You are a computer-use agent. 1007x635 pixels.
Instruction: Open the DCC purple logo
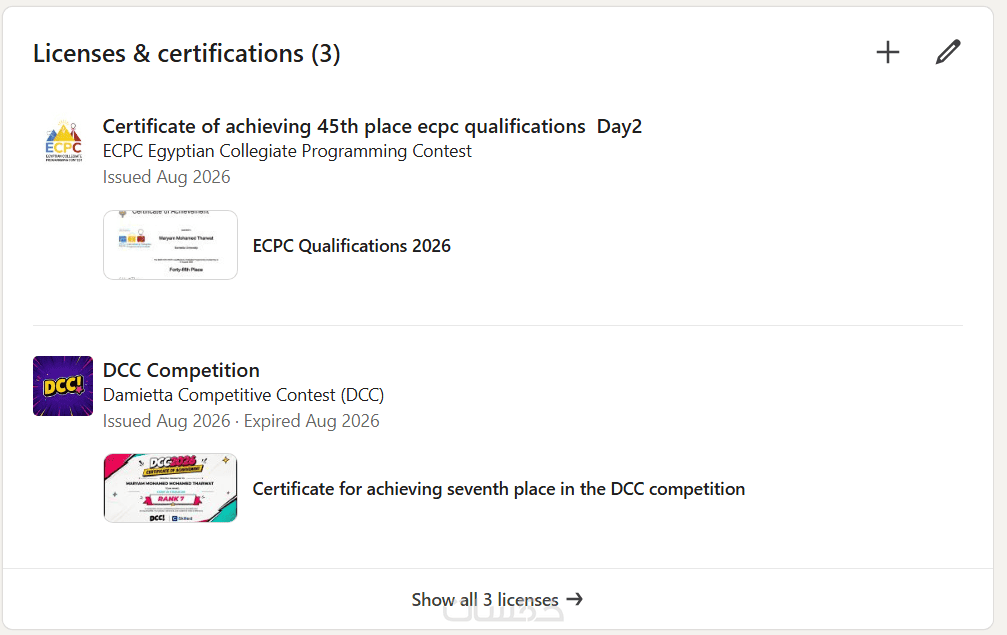coord(63,386)
